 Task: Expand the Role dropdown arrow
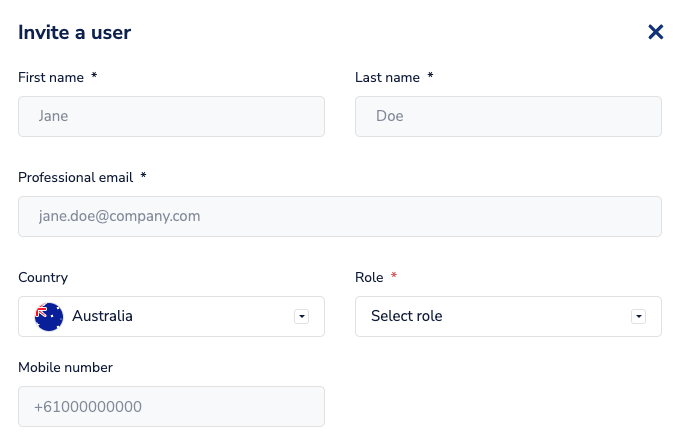pos(638,316)
